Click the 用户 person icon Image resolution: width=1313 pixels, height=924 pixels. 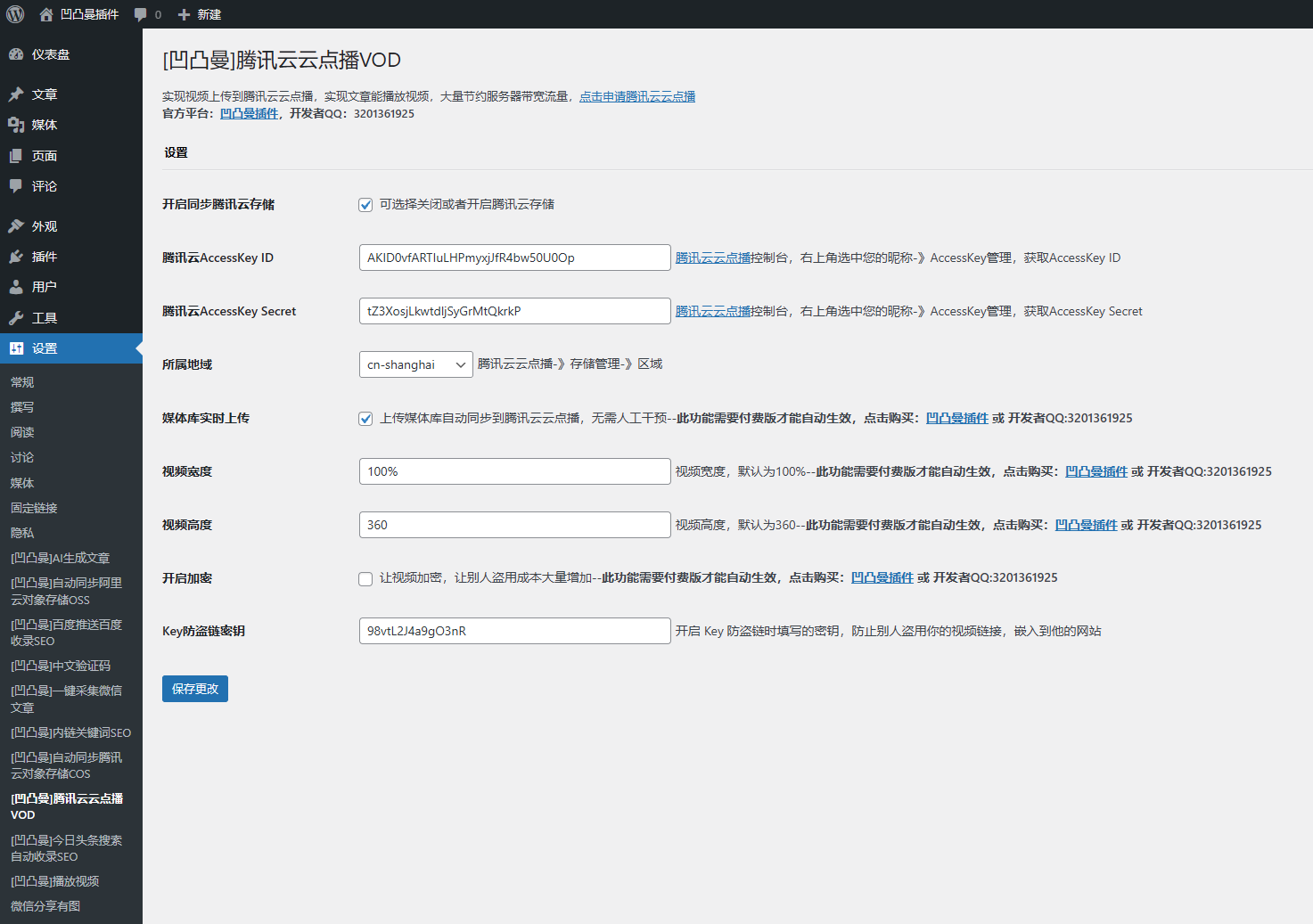click(16, 287)
